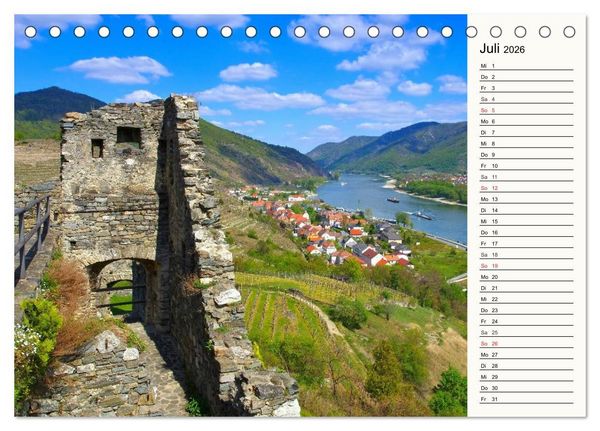The height and width of the screenshot is (431, 600).
Task: Click the castle ruin landscape photo
Action: [x=241, y=216]
